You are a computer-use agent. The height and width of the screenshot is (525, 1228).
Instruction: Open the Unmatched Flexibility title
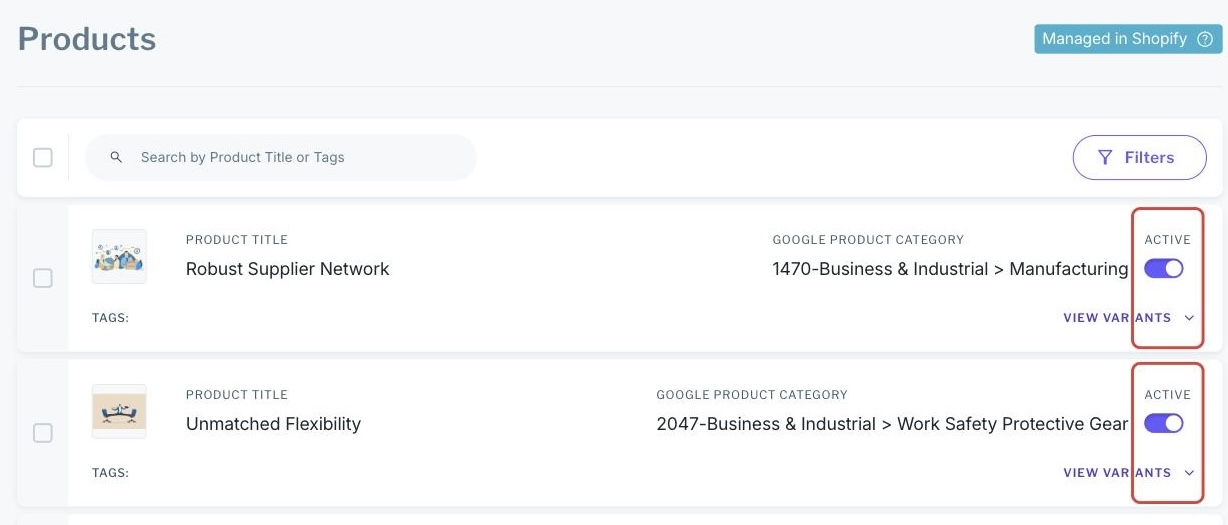273,424
